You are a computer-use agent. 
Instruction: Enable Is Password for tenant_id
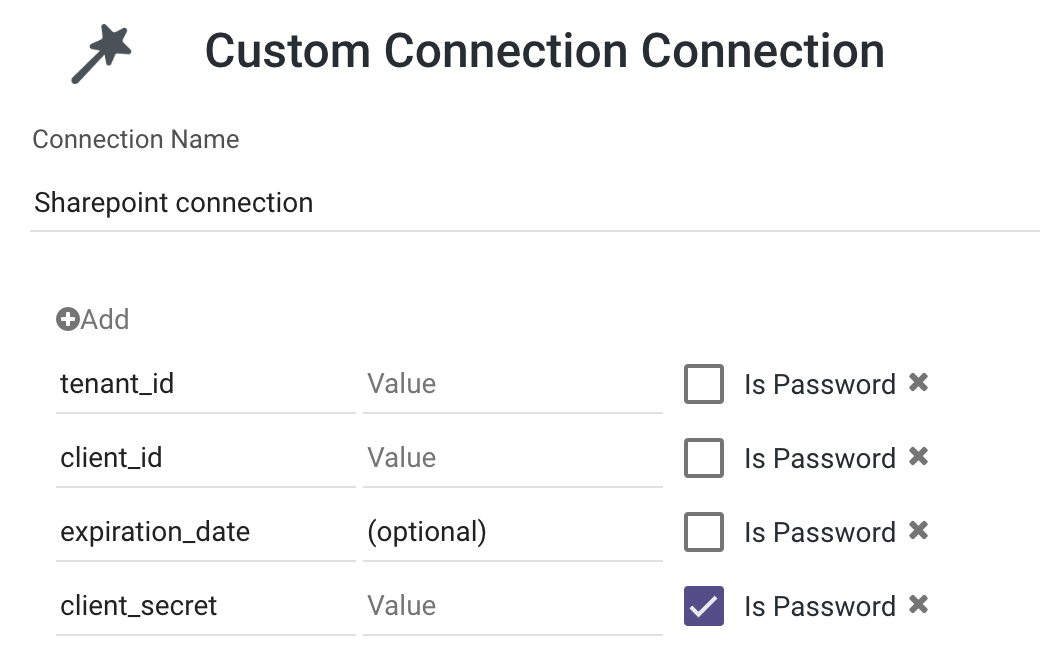pos(704,383)
